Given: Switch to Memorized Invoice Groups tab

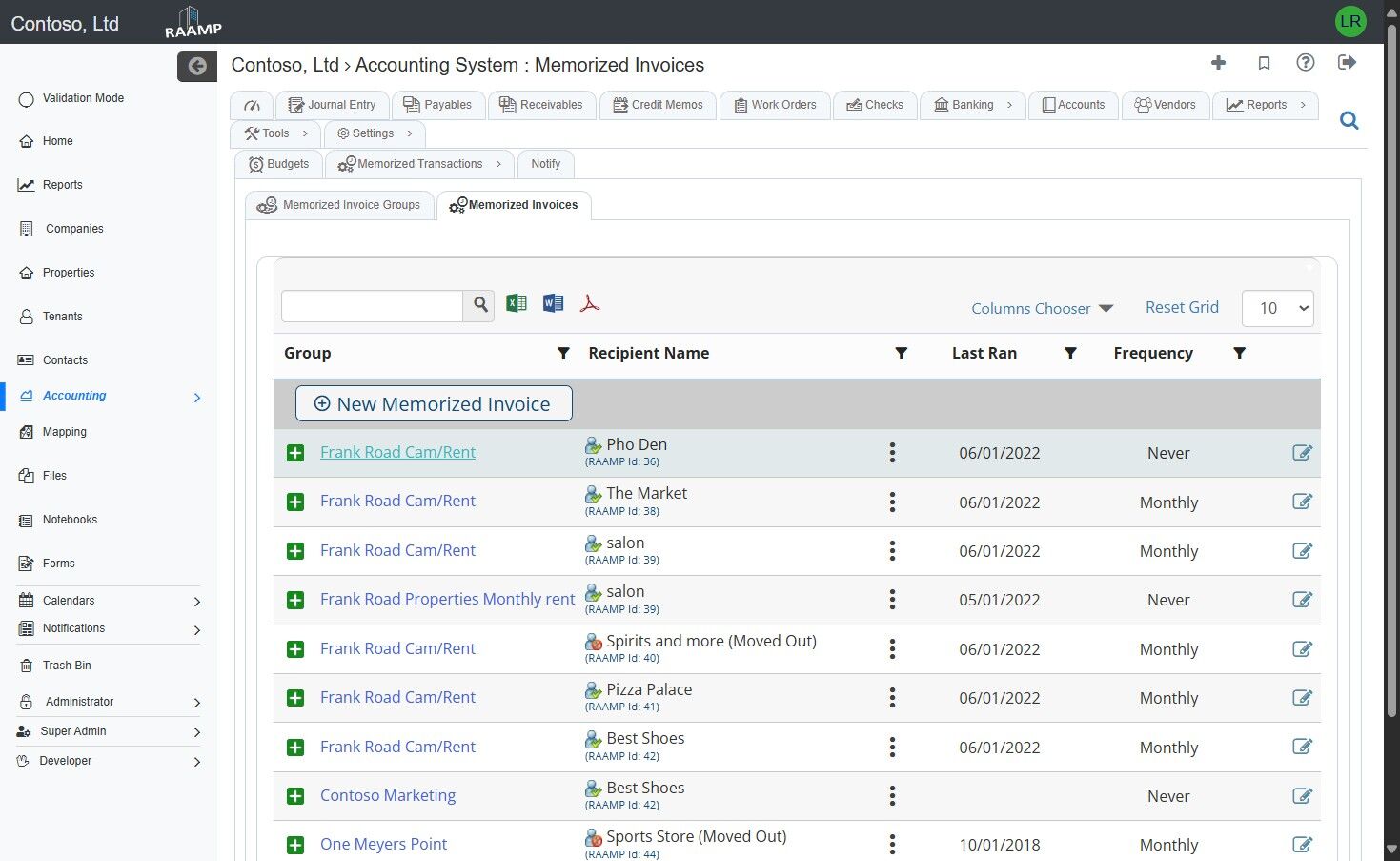Looking at the screenshot, I should (x=340, y=205).
